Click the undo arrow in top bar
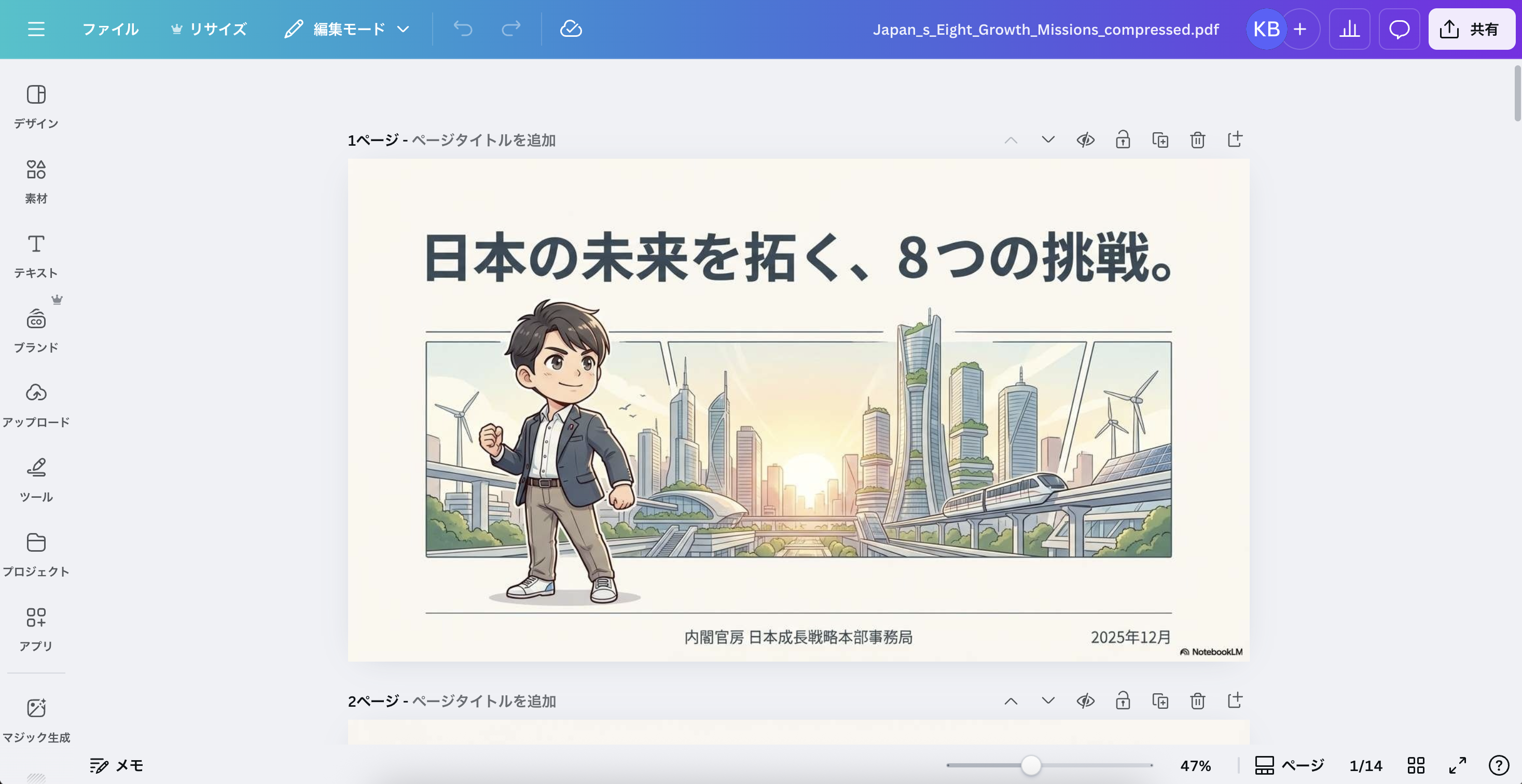Screen dimensions: 1522x784 463,29
